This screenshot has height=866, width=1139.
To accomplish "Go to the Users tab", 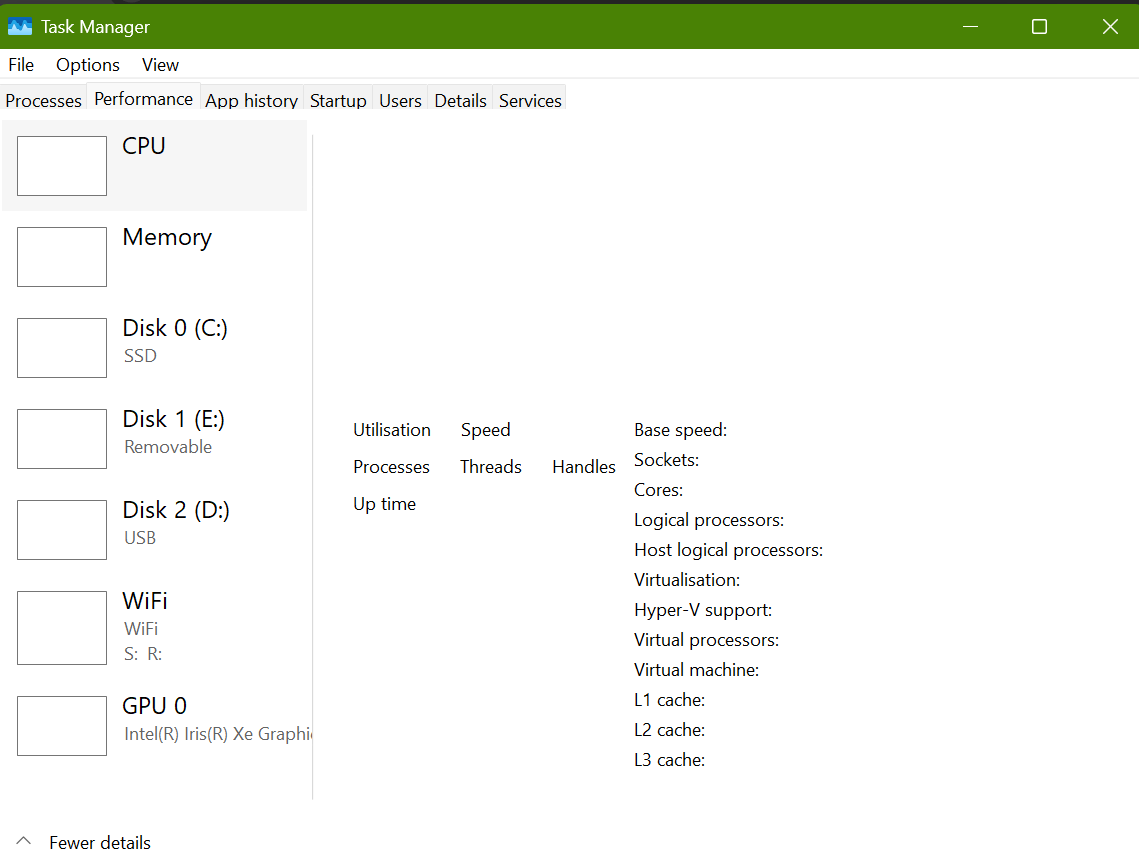I will 400,100.
